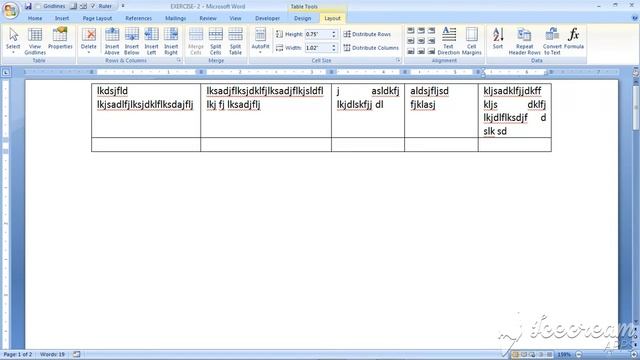Viewport: 640px width, 360px height.
Task: Insert a column to the left
Action: [x=151, y=41]
